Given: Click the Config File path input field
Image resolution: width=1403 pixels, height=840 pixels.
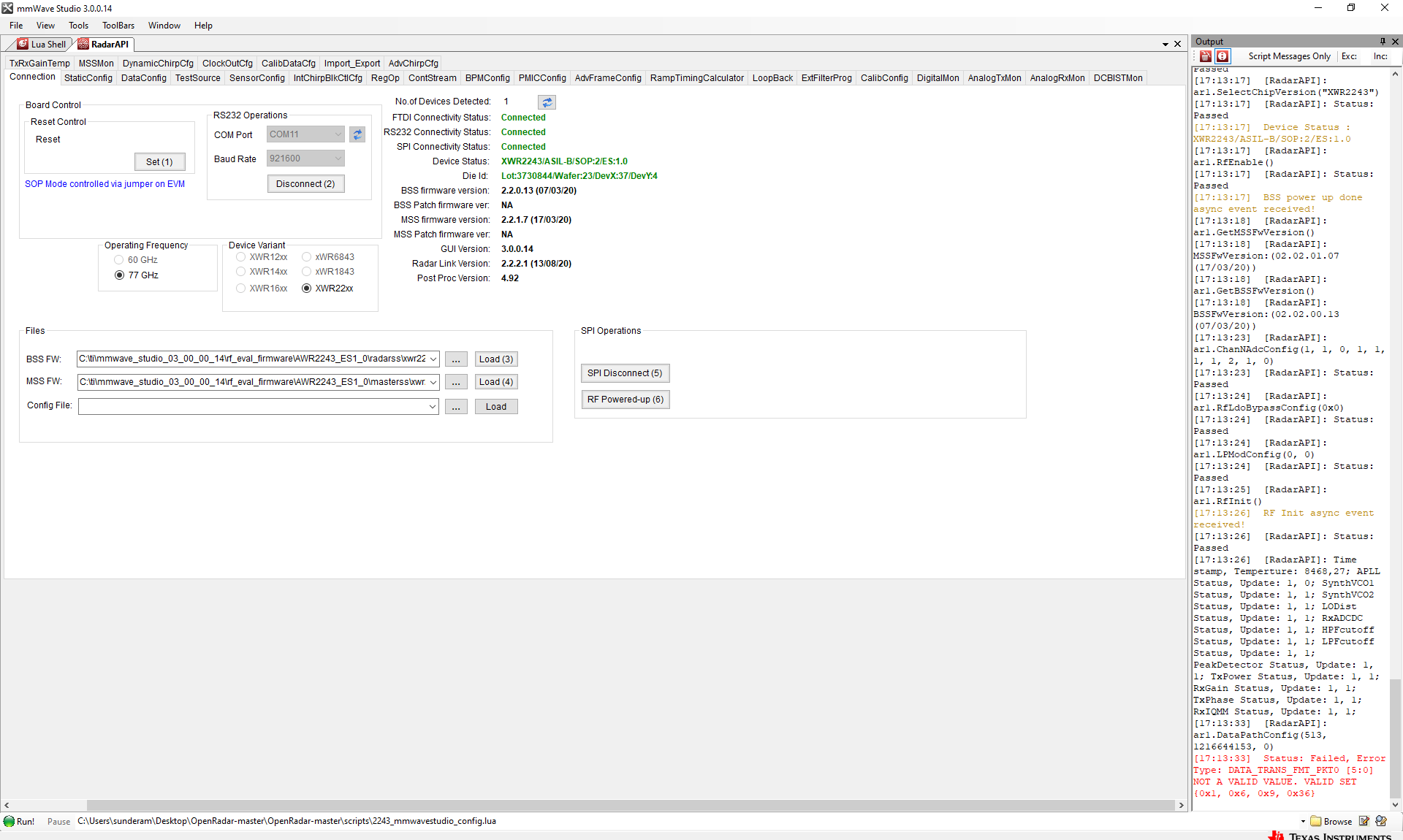Looking at the screenshot, I should (253, 407).
